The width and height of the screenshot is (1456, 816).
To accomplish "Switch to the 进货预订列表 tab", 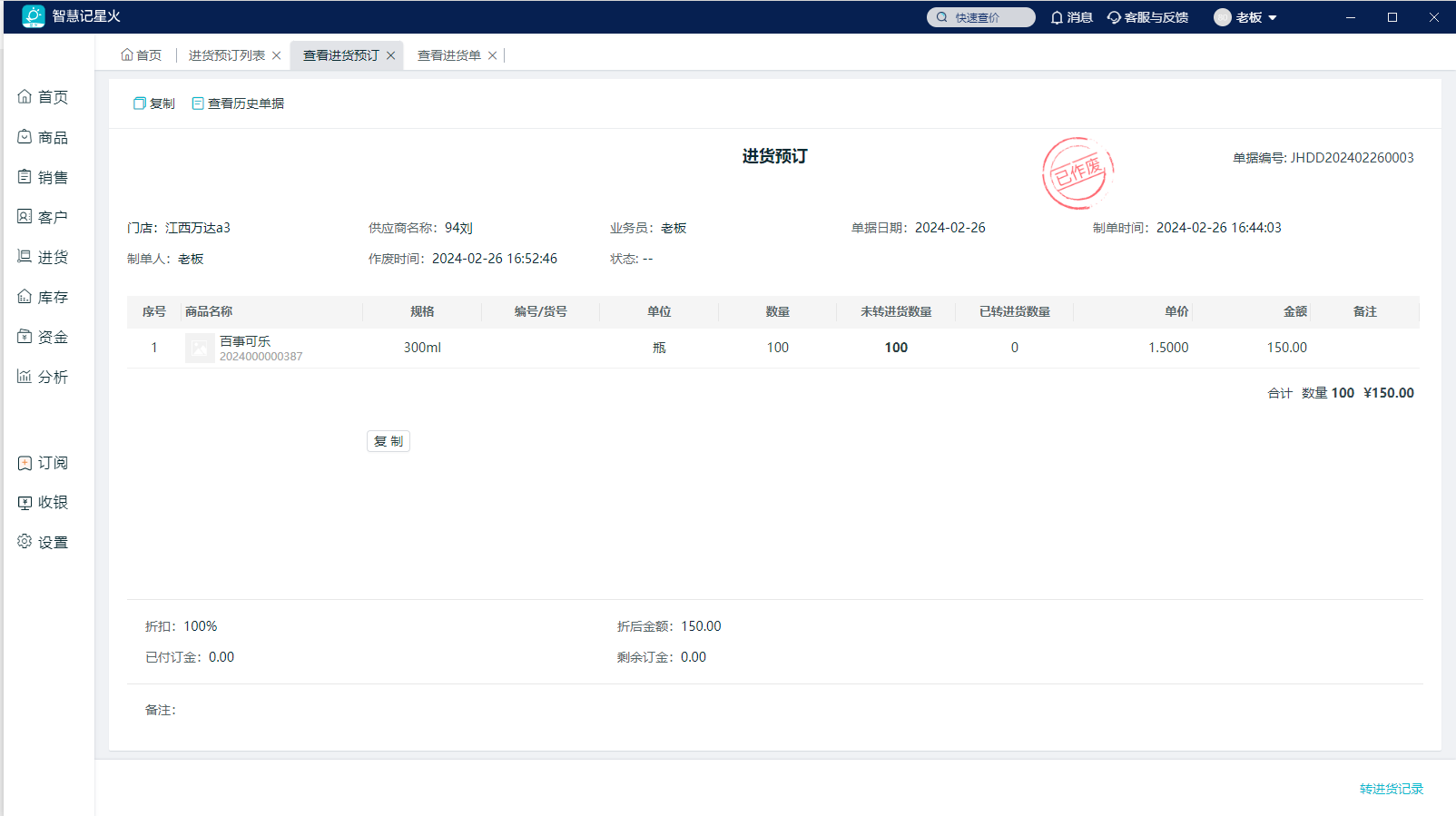I will pyautogui.click(x=226, y=55).
